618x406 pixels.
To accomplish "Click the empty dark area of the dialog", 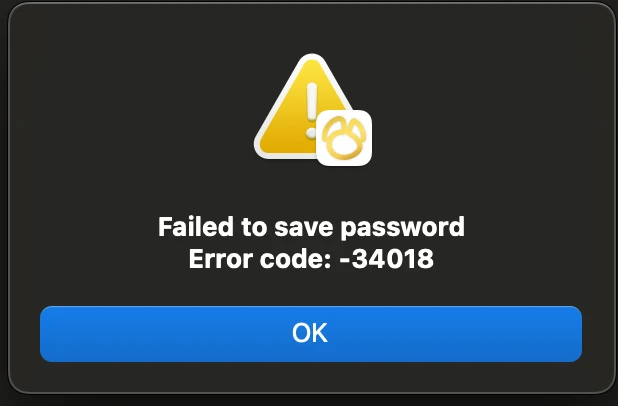I will [x=118, y=118].
